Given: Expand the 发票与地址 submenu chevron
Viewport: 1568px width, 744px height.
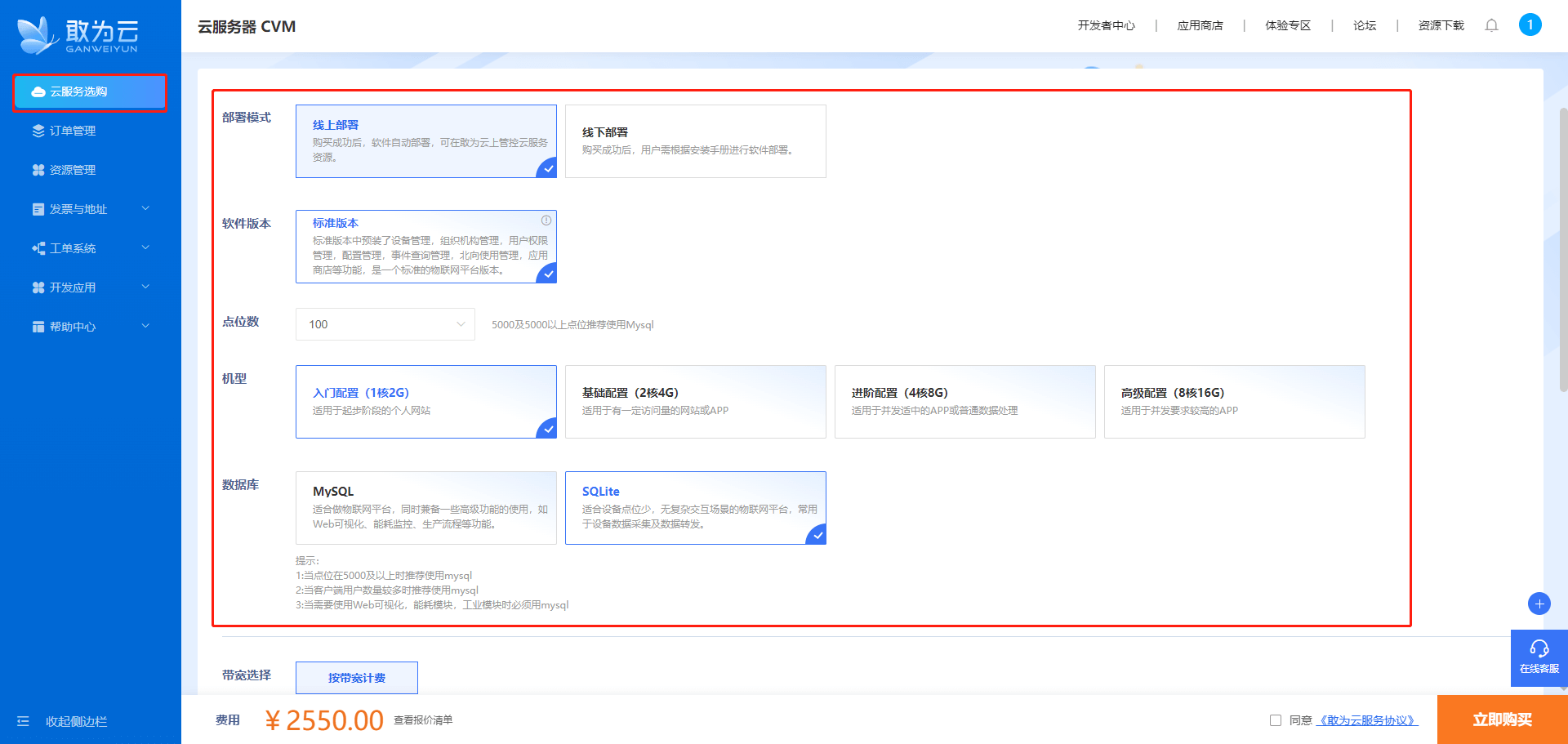Looking at the screenshot, I should 145,208.
